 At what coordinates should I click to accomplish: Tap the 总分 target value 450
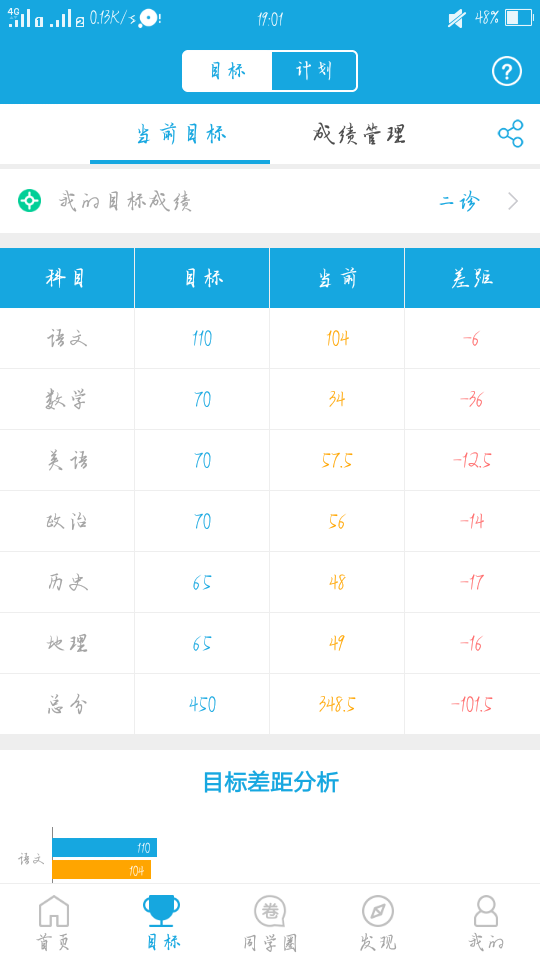click(202, 704)
